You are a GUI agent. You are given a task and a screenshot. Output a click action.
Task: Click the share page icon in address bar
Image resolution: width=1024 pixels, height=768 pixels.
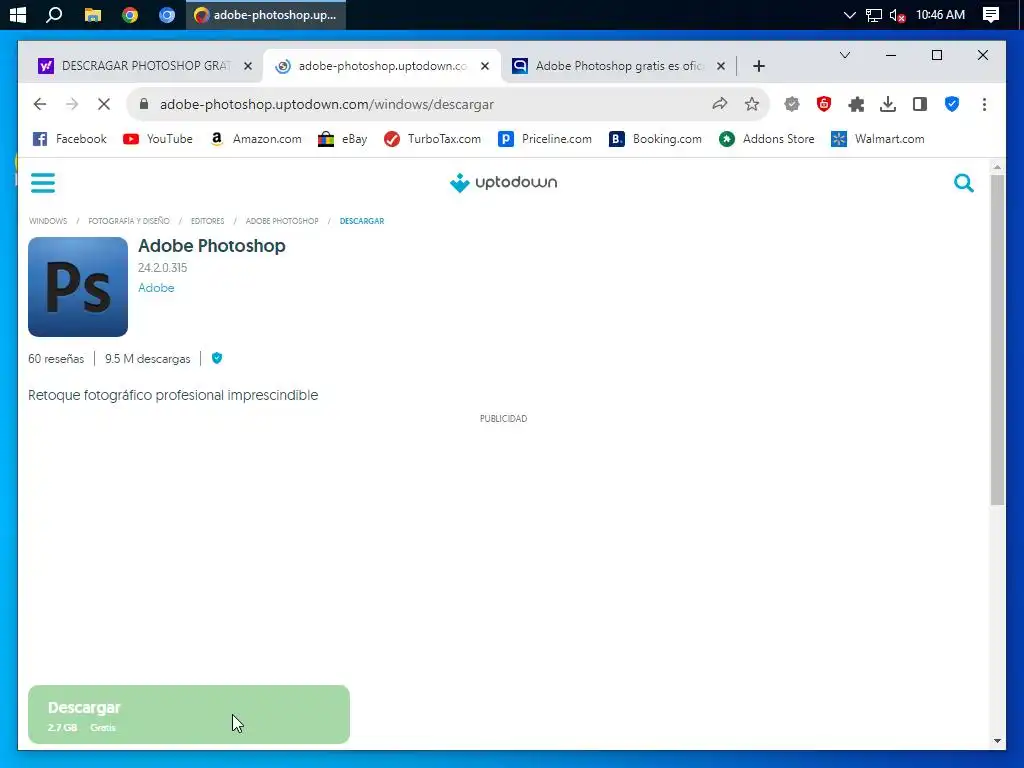point(720,104)
